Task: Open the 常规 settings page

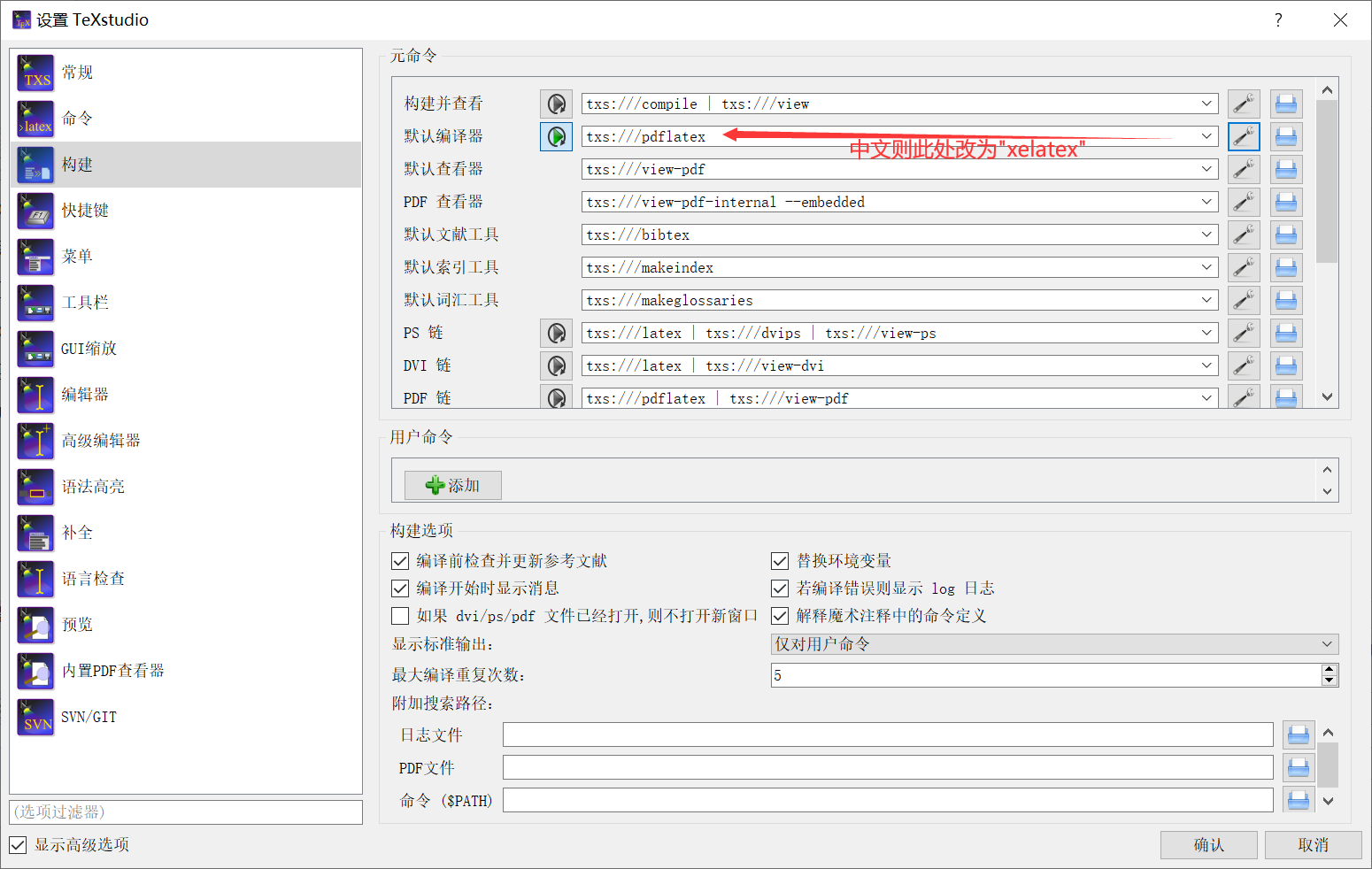Action: (x=186, y=73)
